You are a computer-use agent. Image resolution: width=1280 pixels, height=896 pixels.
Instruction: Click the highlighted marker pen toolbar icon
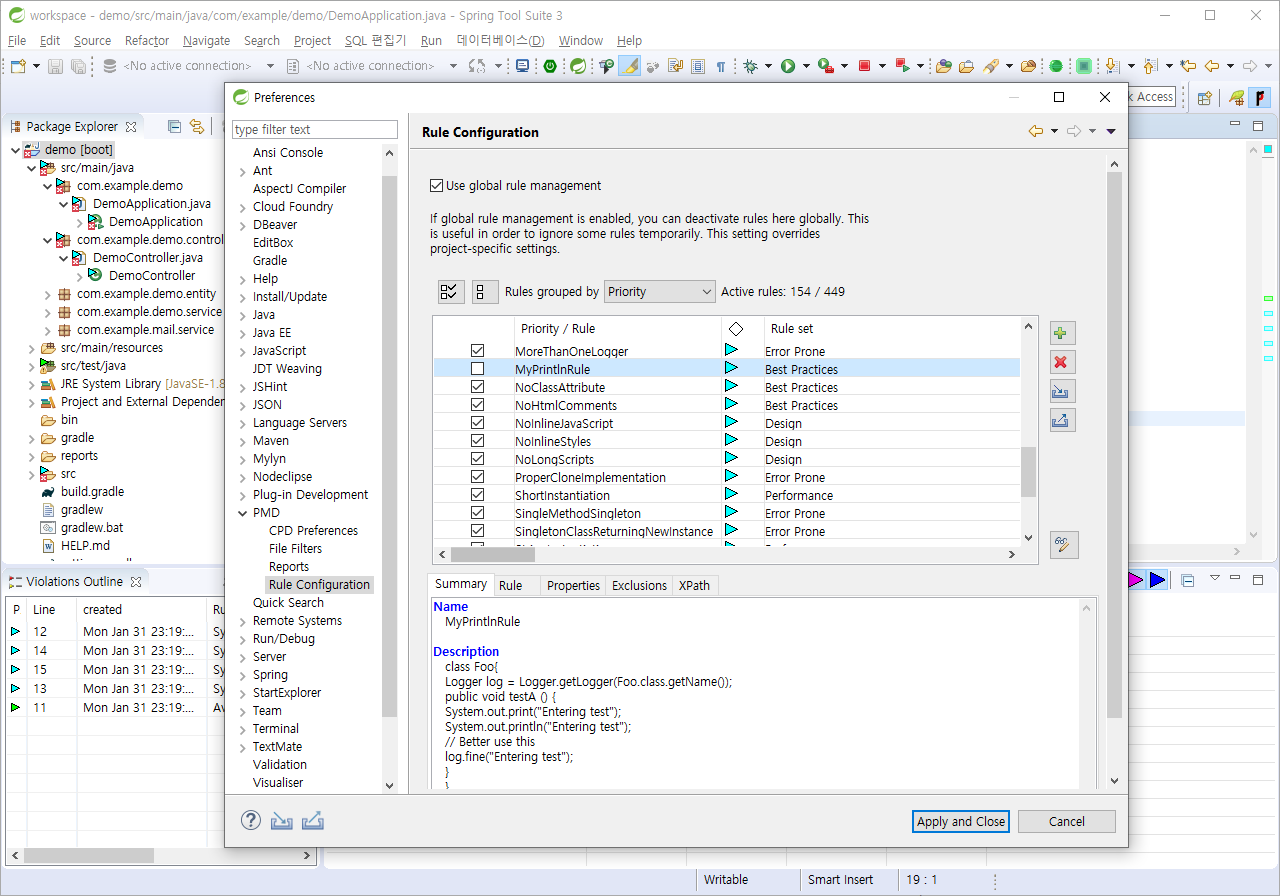(629, 66)
